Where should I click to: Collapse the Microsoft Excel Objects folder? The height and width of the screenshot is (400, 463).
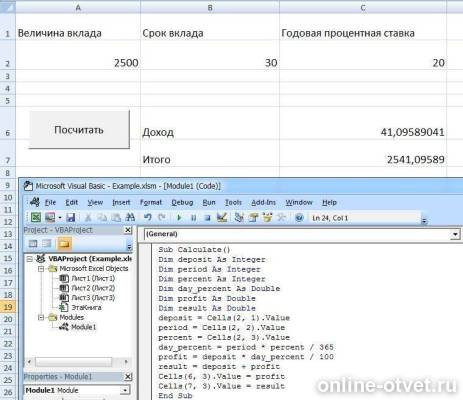point(41,269)
